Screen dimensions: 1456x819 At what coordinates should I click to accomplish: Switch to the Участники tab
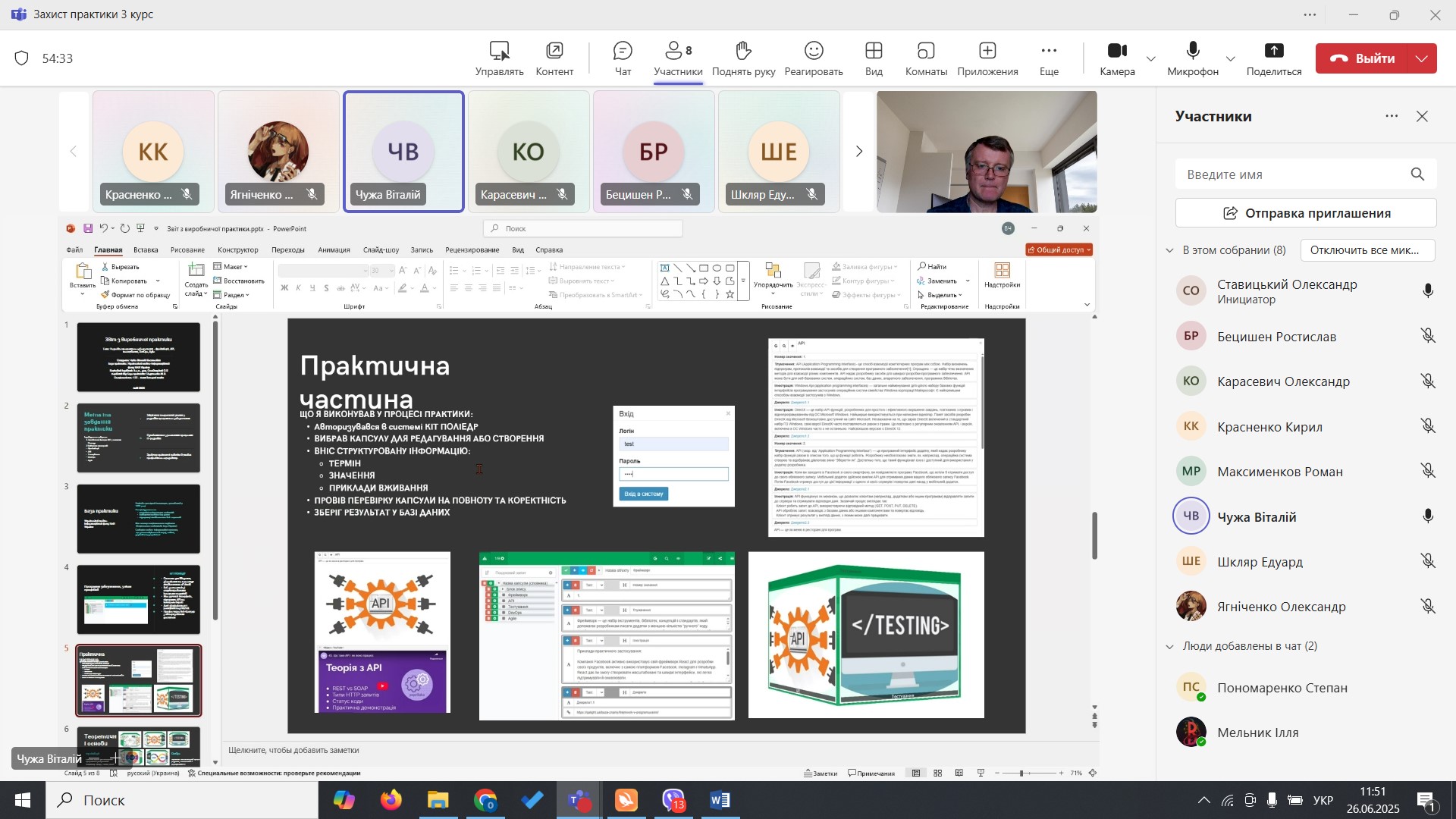[678, 58]
